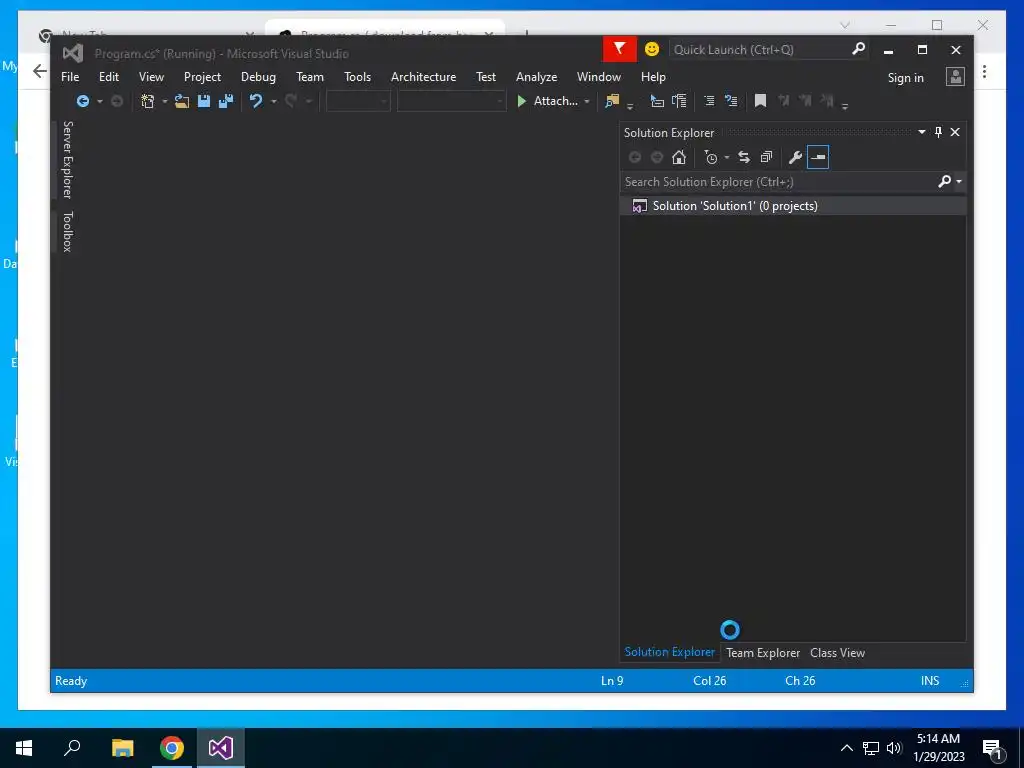Click the Windows Start button
Image resolution: width=1024 pixels, height=768 pixels.
coord(24,748)
